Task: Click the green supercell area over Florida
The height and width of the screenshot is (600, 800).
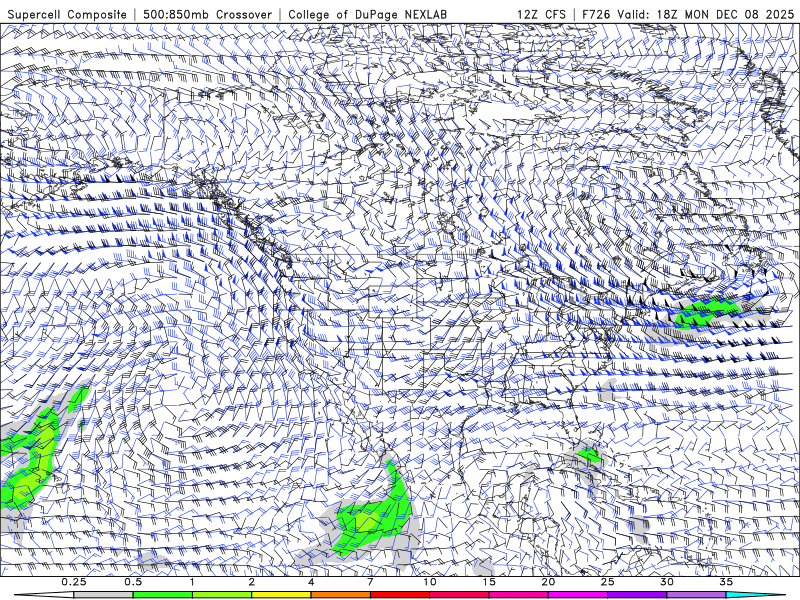Action: 589,454
